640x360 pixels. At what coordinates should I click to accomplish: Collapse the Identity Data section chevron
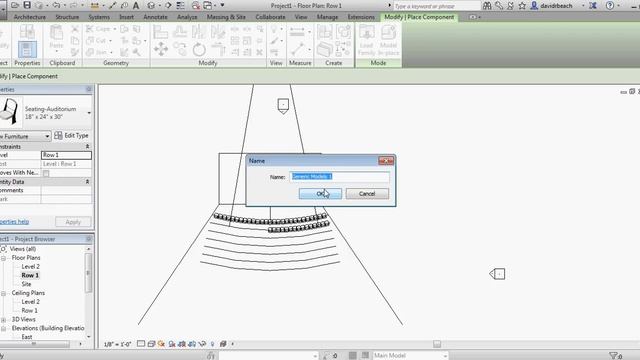point(87,182)
